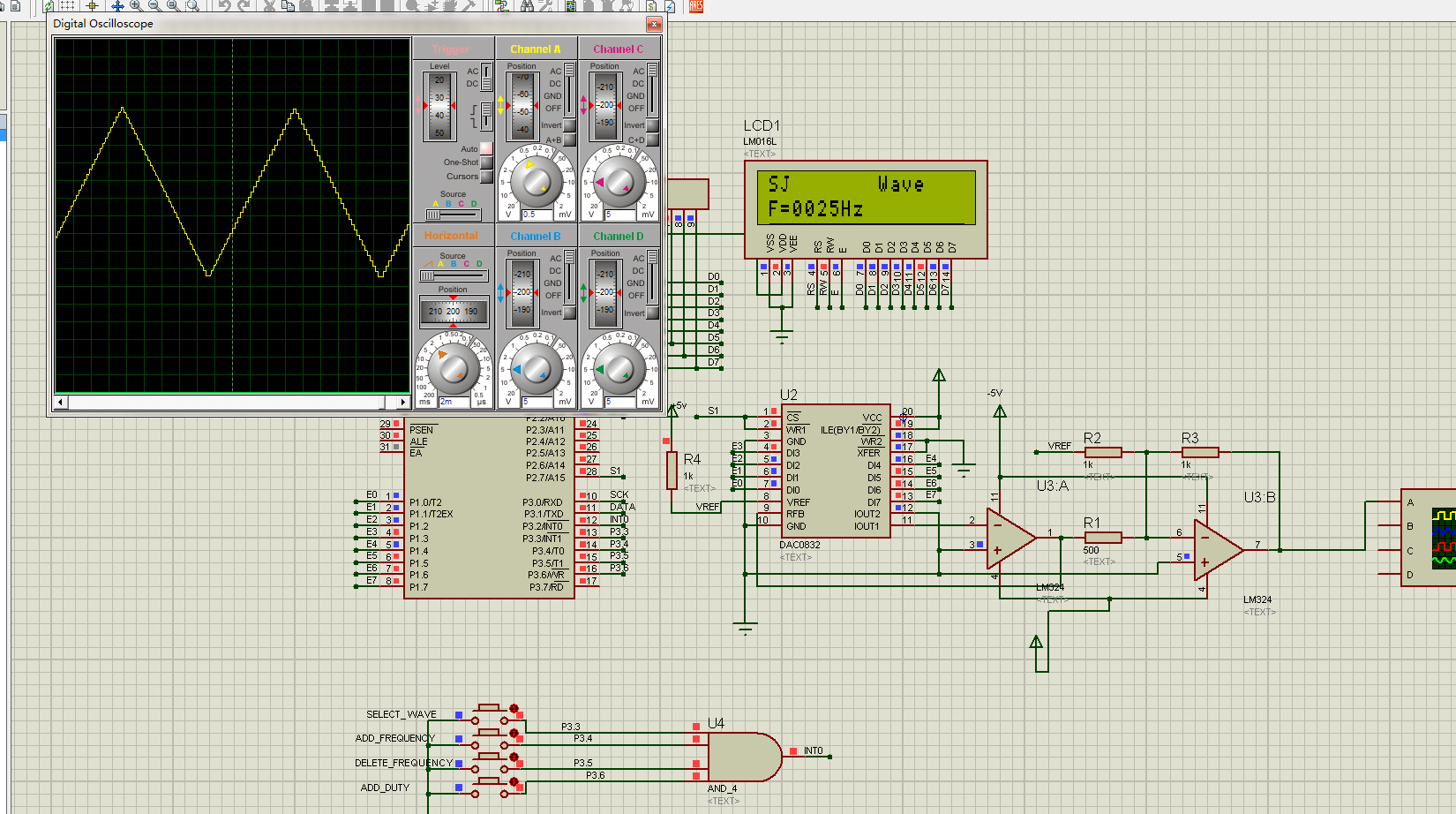Toggle Invert for Channel D
This screenshot has height=814, width=1456.
point(652,313)
